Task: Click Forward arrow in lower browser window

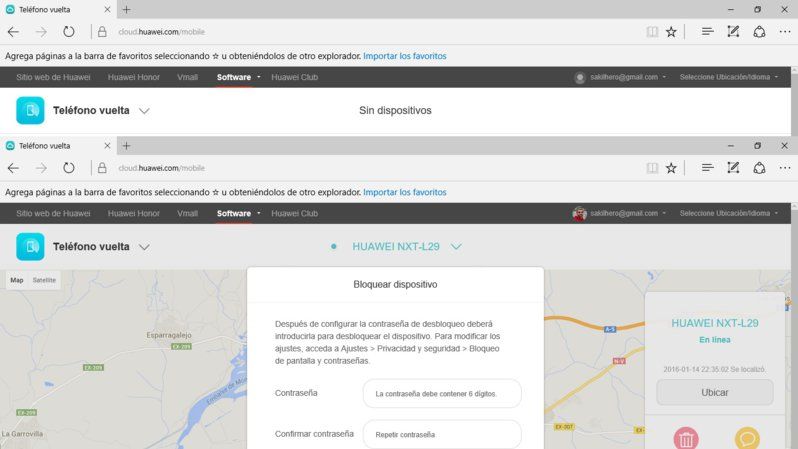Action: pos(41,168)
